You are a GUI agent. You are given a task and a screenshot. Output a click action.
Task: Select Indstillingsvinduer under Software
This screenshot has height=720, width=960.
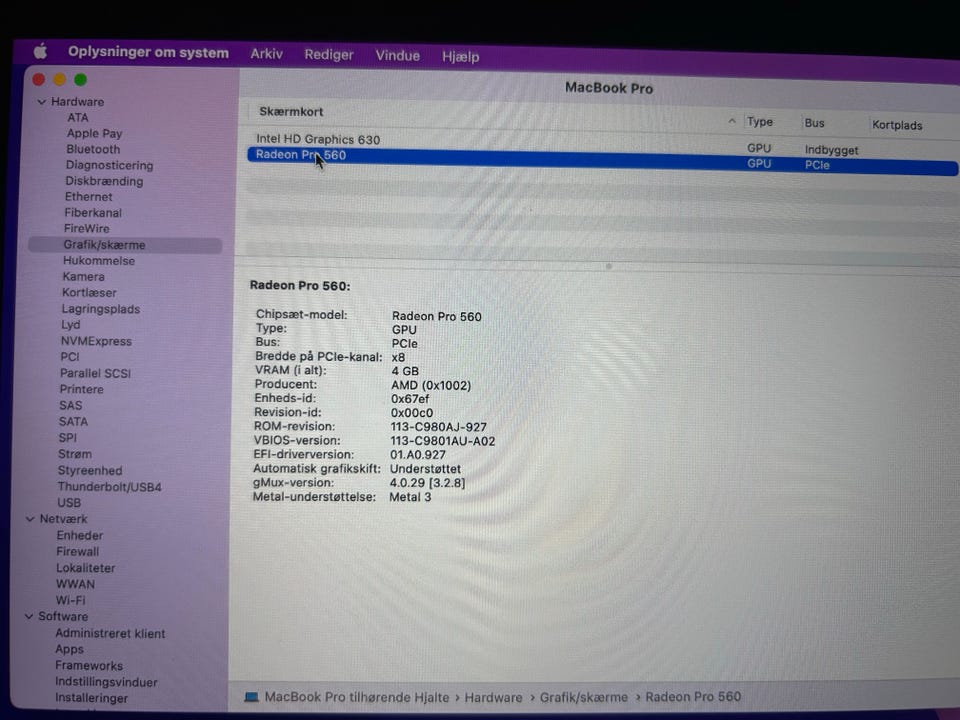click(x=106, y=682)
